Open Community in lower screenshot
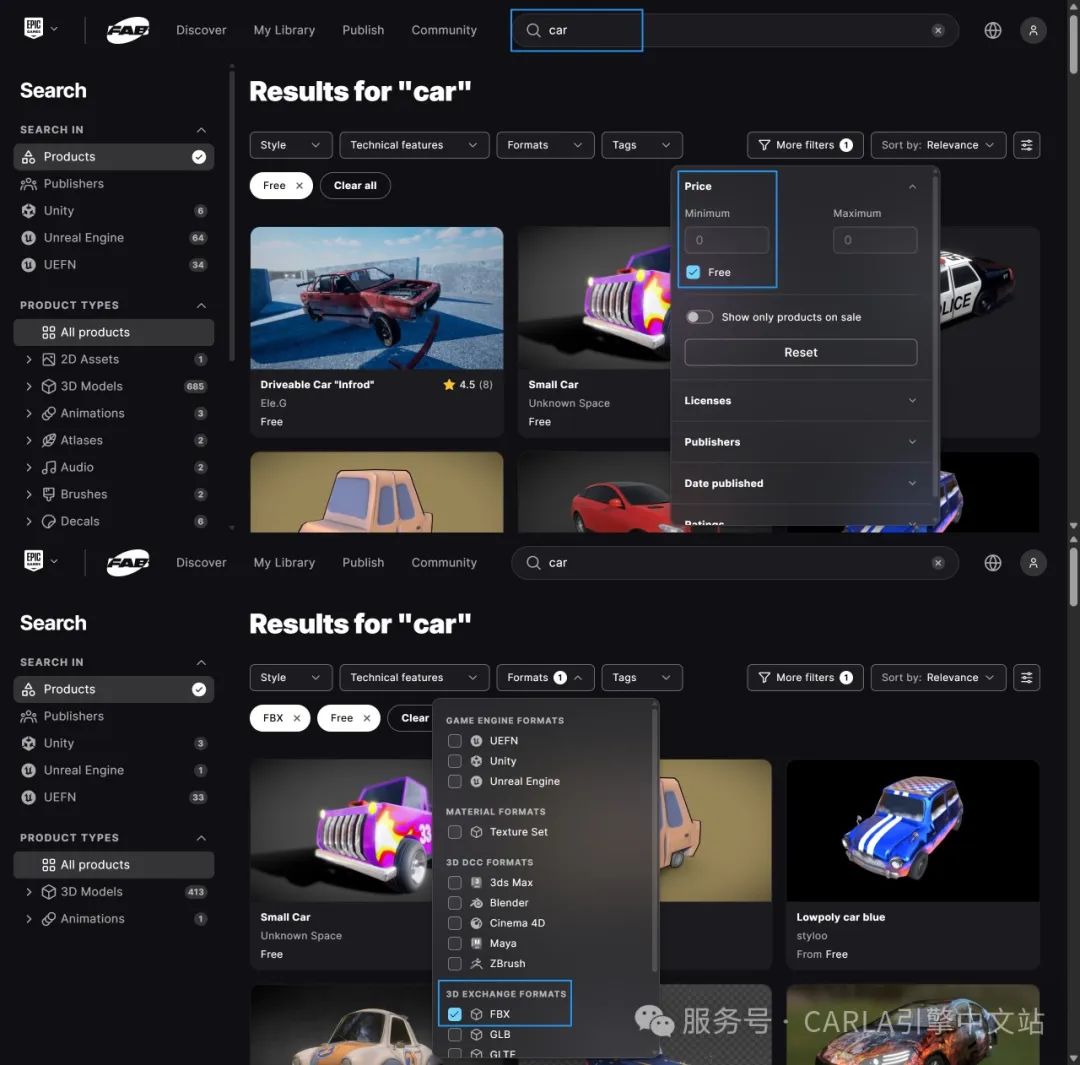The image size is (1080, 1065). (x=444, y=563)
